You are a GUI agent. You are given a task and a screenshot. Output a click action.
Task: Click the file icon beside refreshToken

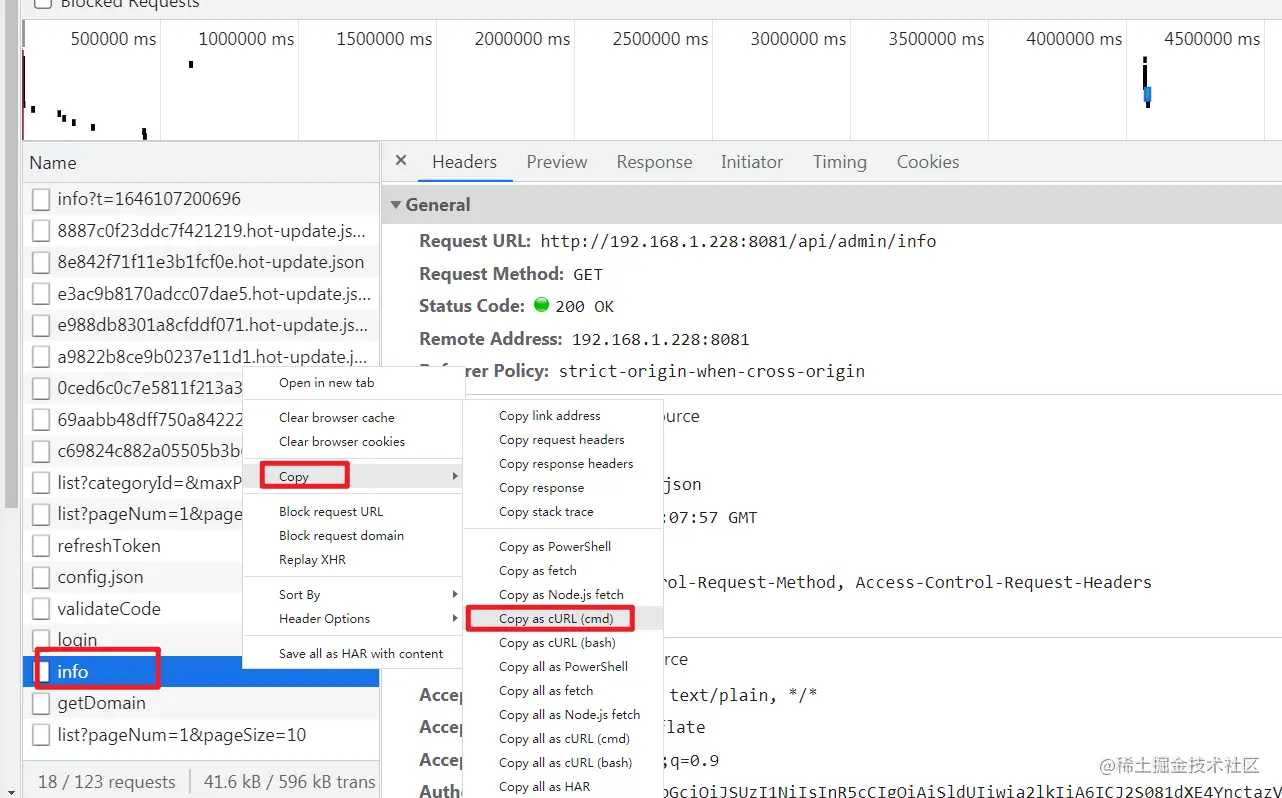[40, 546]
